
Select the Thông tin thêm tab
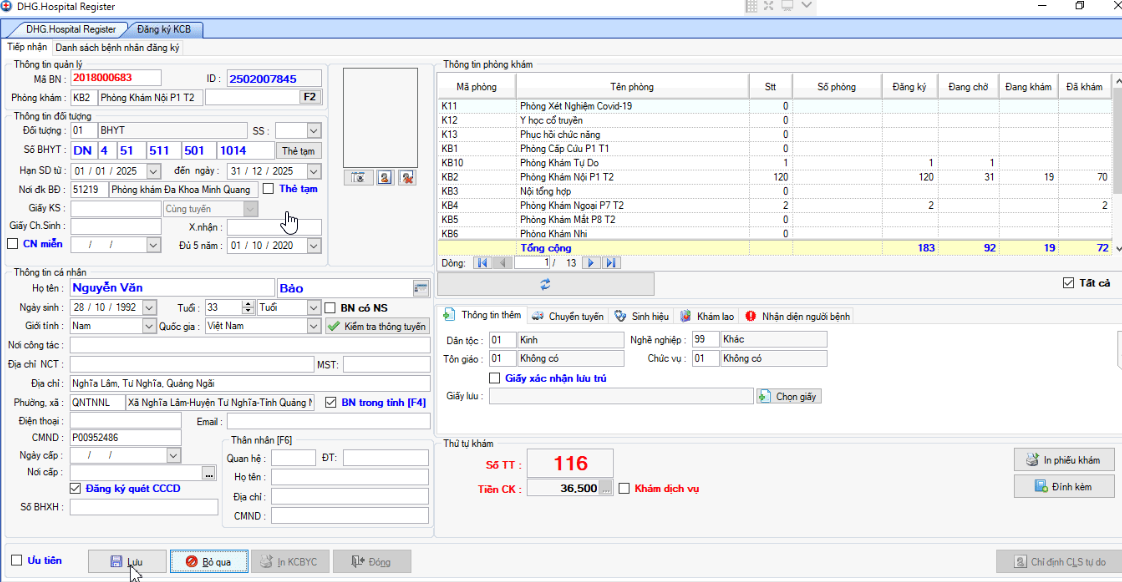pos(482,315)
